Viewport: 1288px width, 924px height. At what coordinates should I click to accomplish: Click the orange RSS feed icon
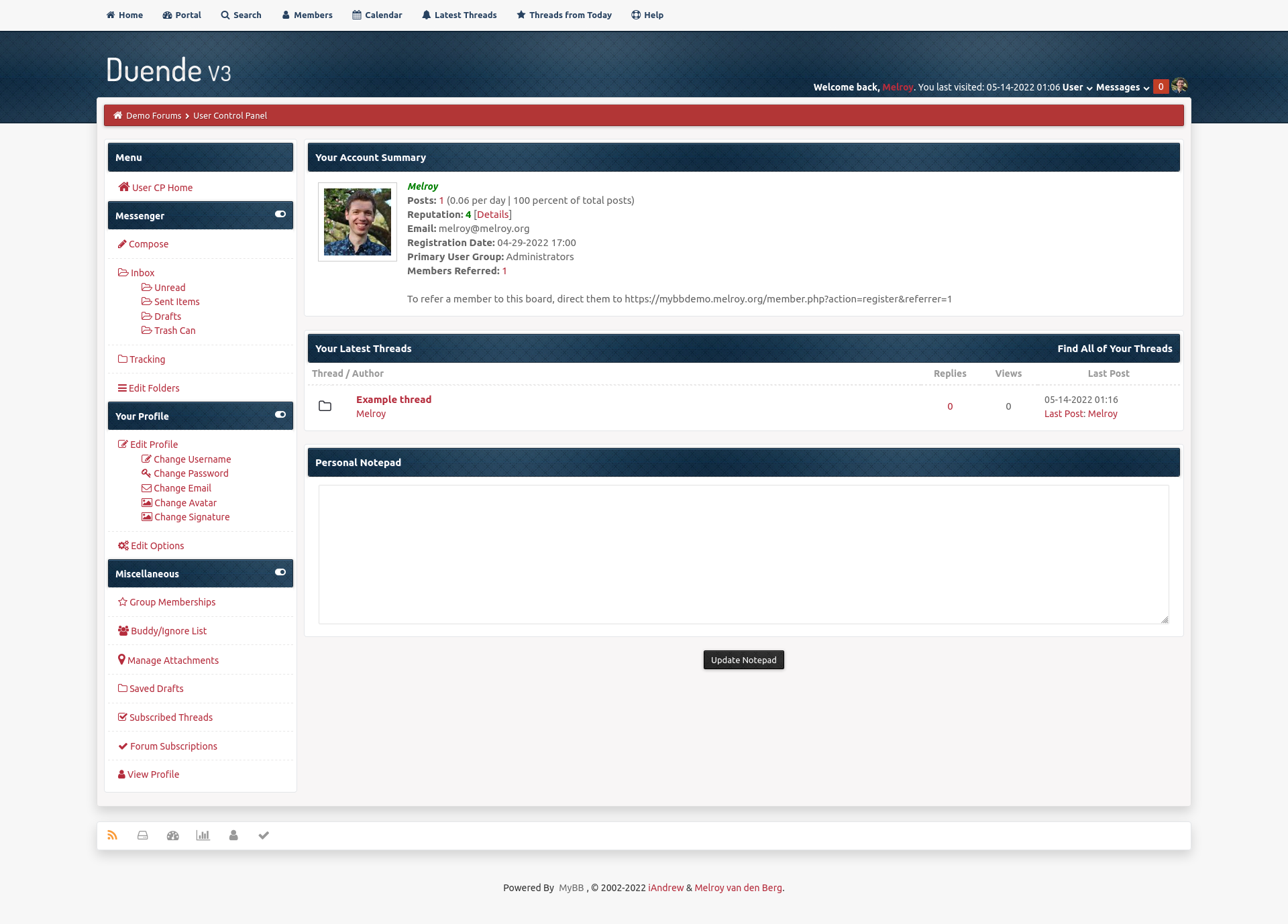pyautogui.click(x=112, y=835)
